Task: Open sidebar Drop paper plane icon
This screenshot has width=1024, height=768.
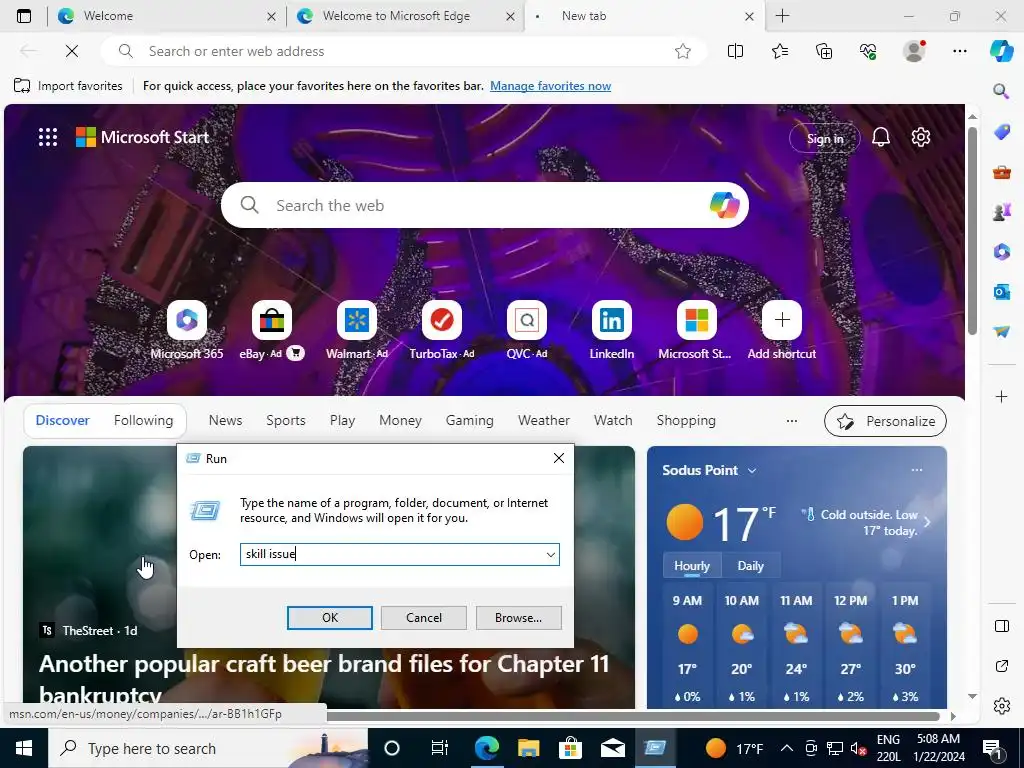Action: (1001, 332)
